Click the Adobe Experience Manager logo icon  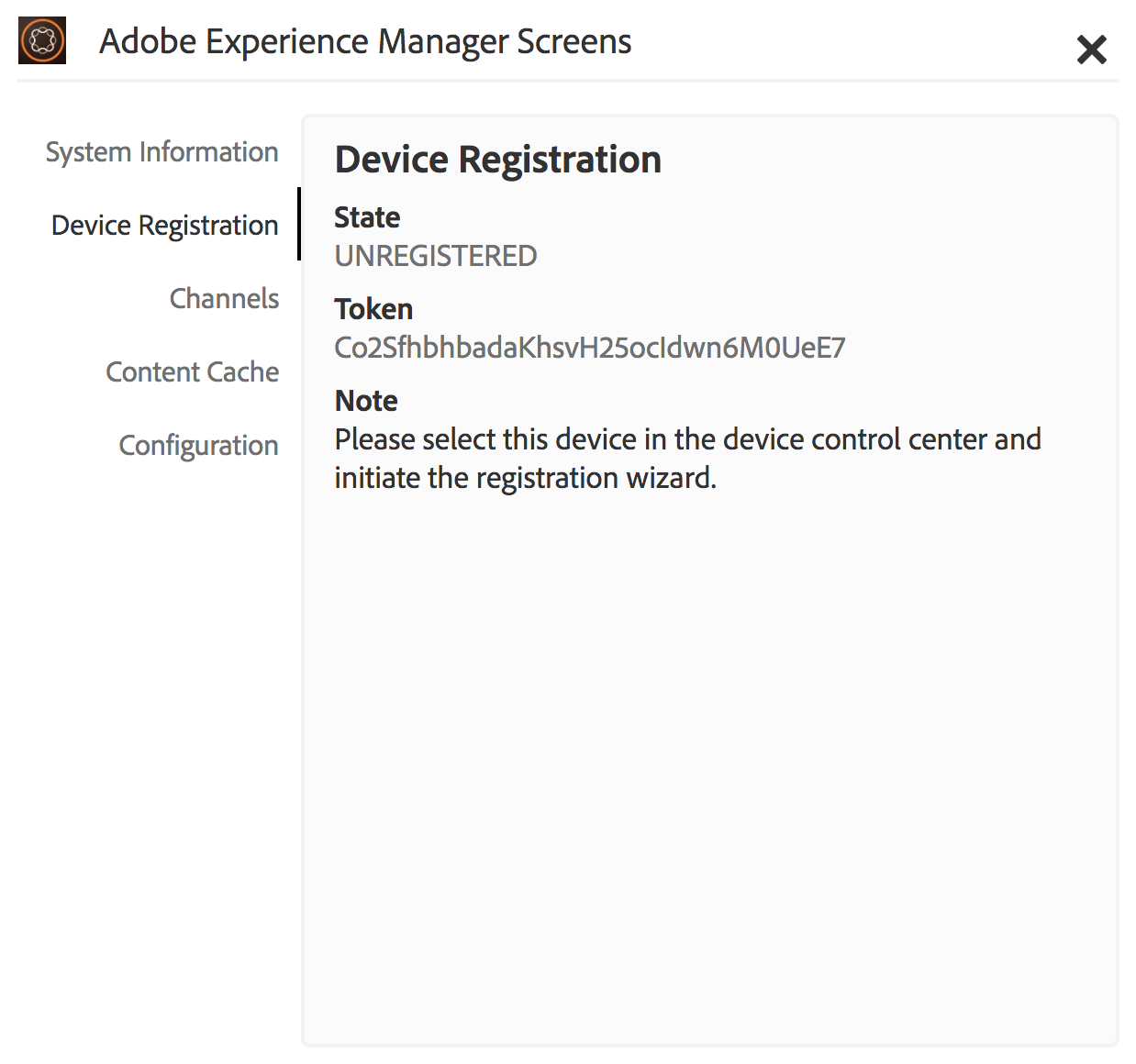tap(42, 41)
